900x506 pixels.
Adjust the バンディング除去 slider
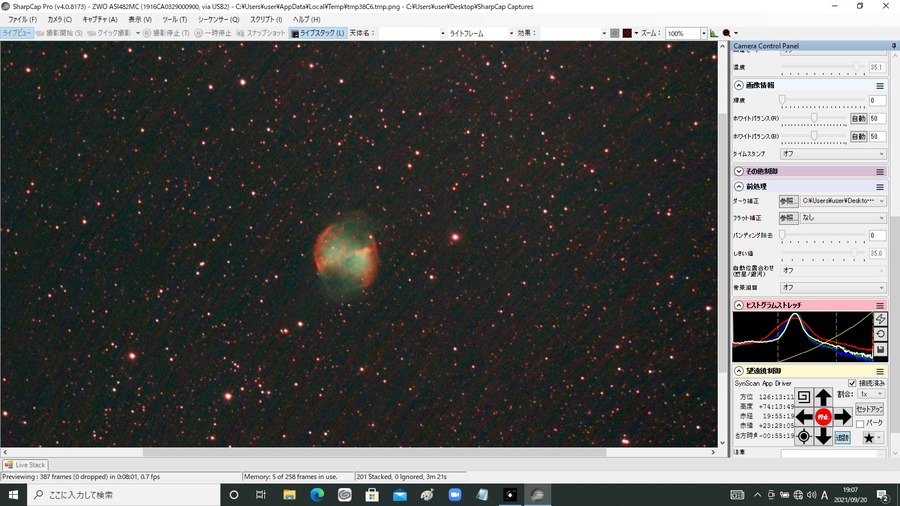(x=823, y=235)
